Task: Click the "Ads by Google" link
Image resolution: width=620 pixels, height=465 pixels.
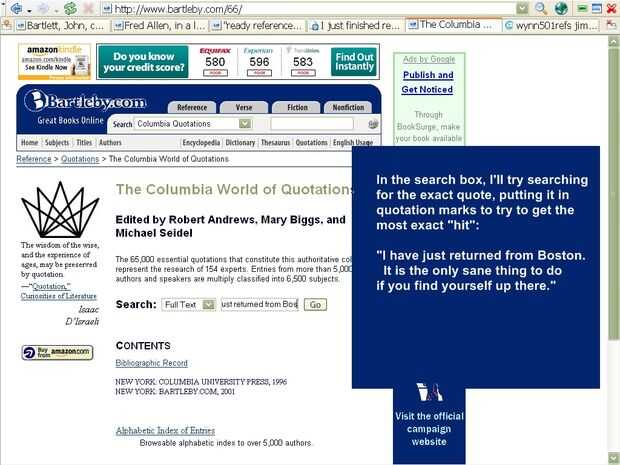Action: (x=429, y=59)
